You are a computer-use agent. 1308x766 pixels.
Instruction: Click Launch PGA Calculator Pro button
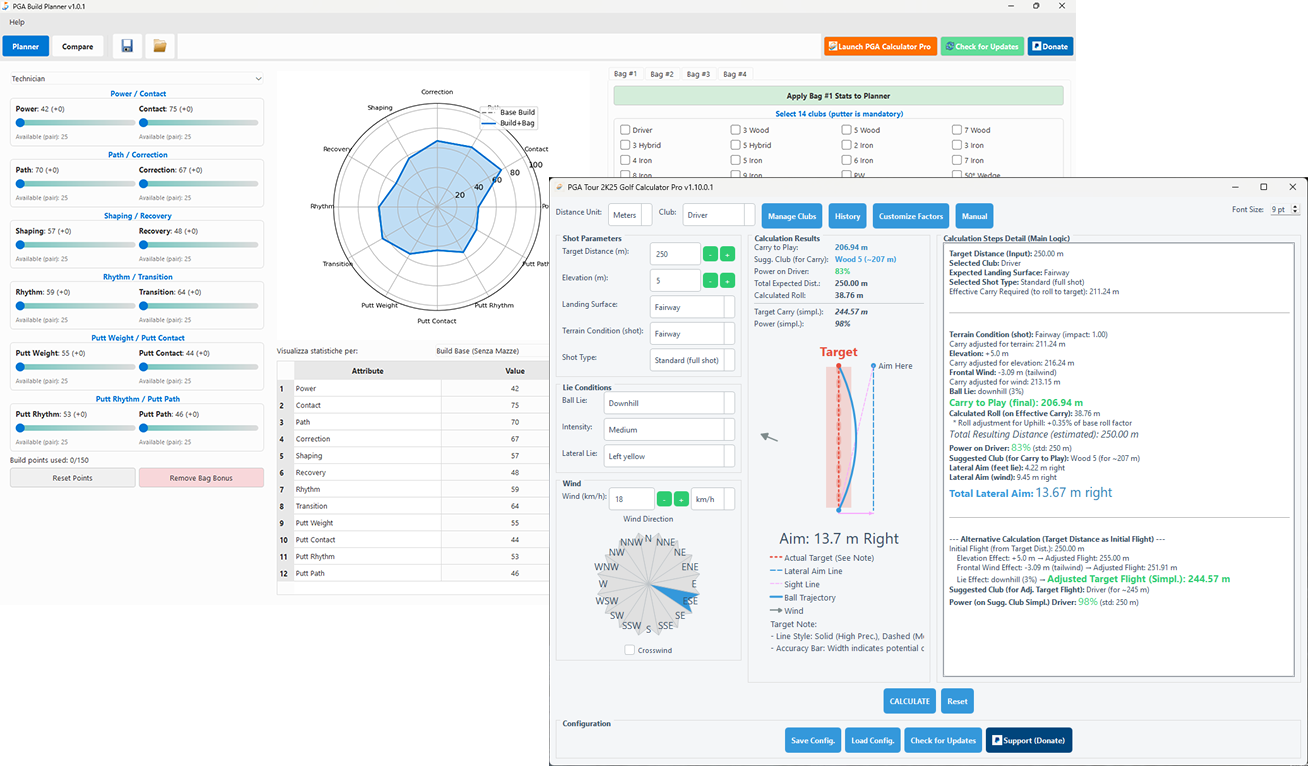(x=880, y=46)
